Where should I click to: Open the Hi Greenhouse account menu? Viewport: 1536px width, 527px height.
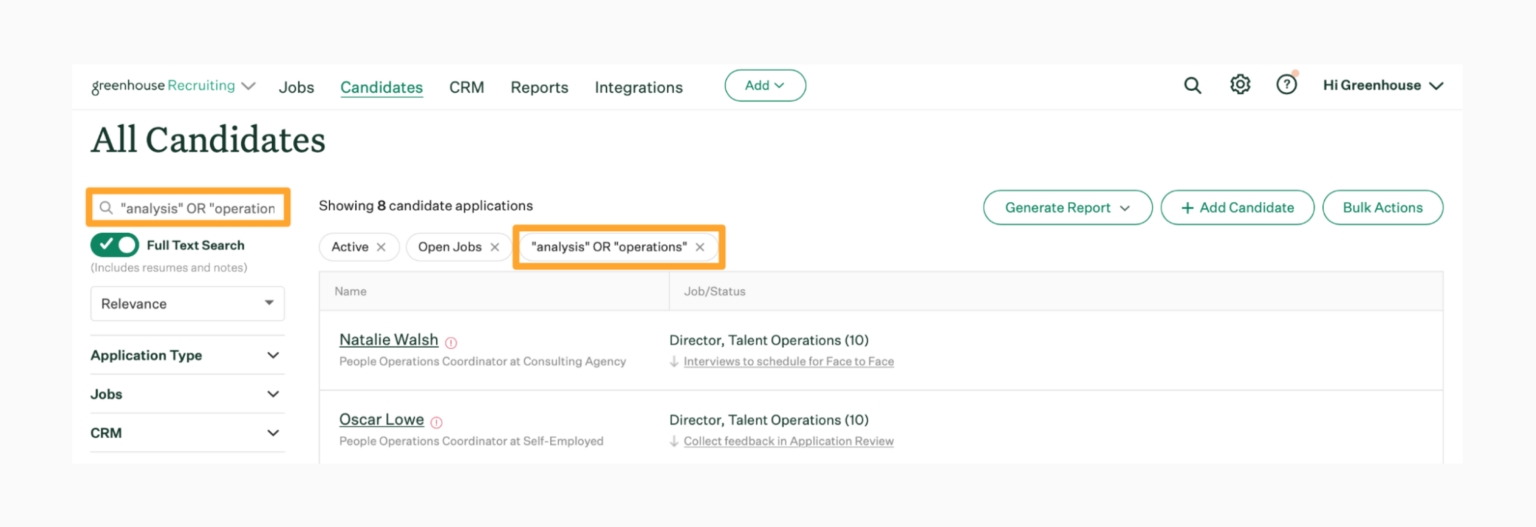(x=1382, y=86)
